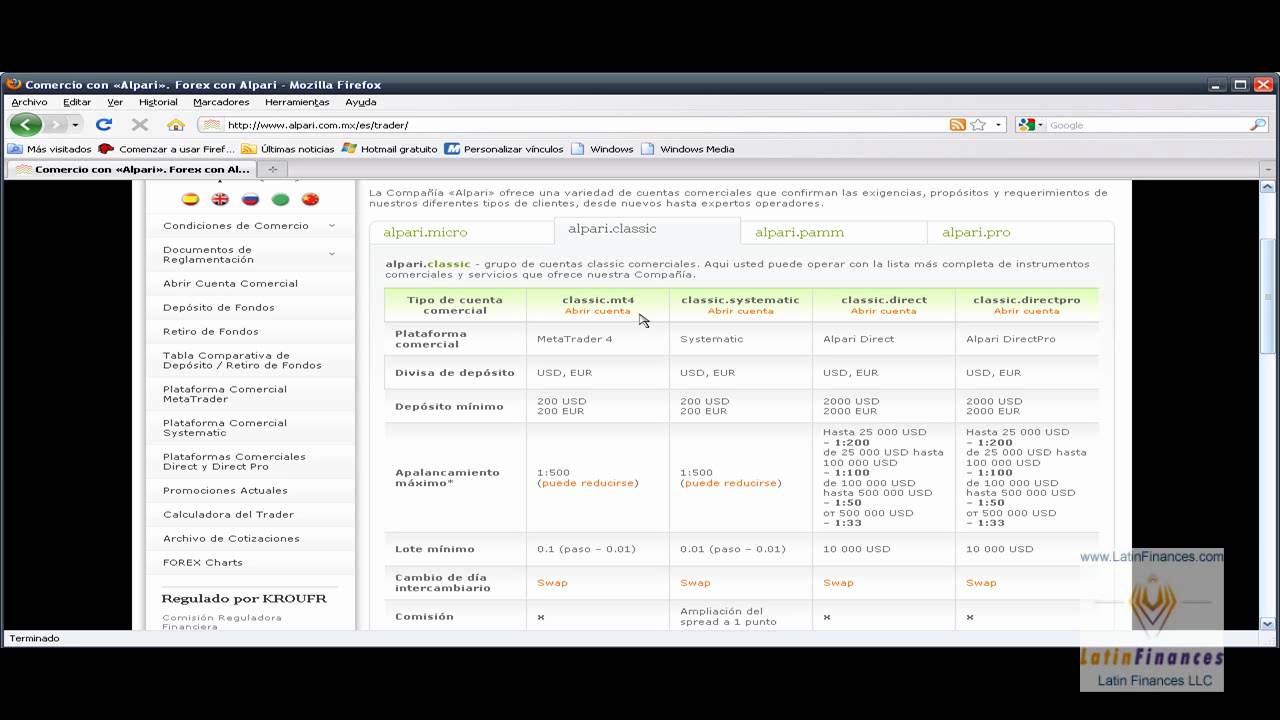Screen dimensions: 1280x720
Task: Open the Historial menu
Action: coord(158,102)
